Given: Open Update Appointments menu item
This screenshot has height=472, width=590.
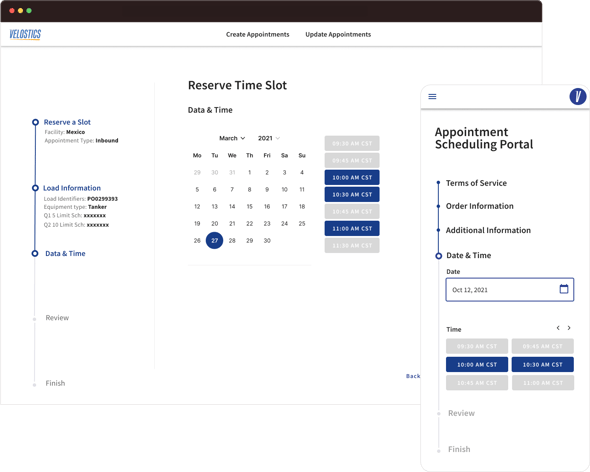Looking at the screenshot, I should [338, 34].
